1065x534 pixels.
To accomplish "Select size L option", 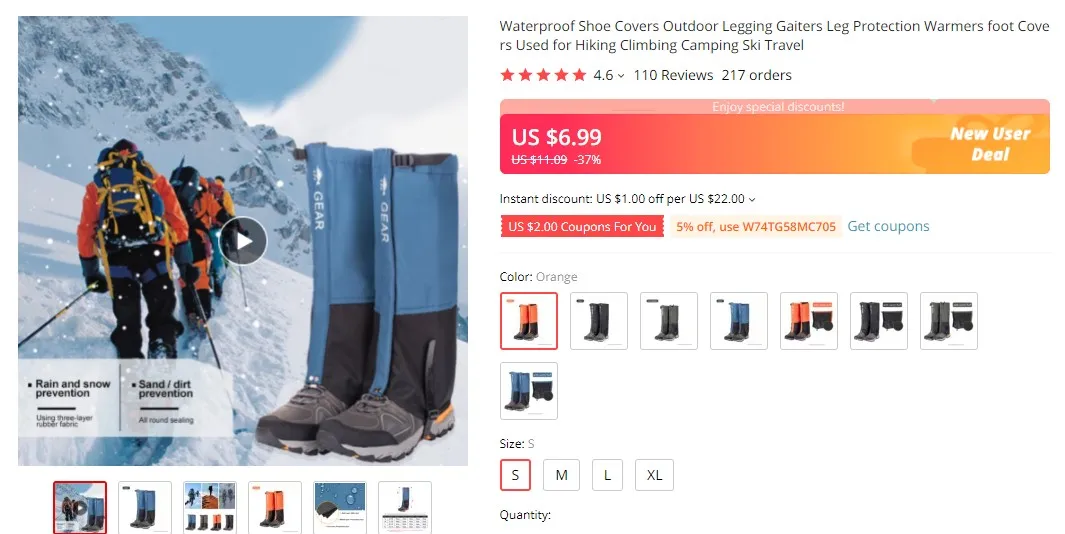I will tap(607, 475).
